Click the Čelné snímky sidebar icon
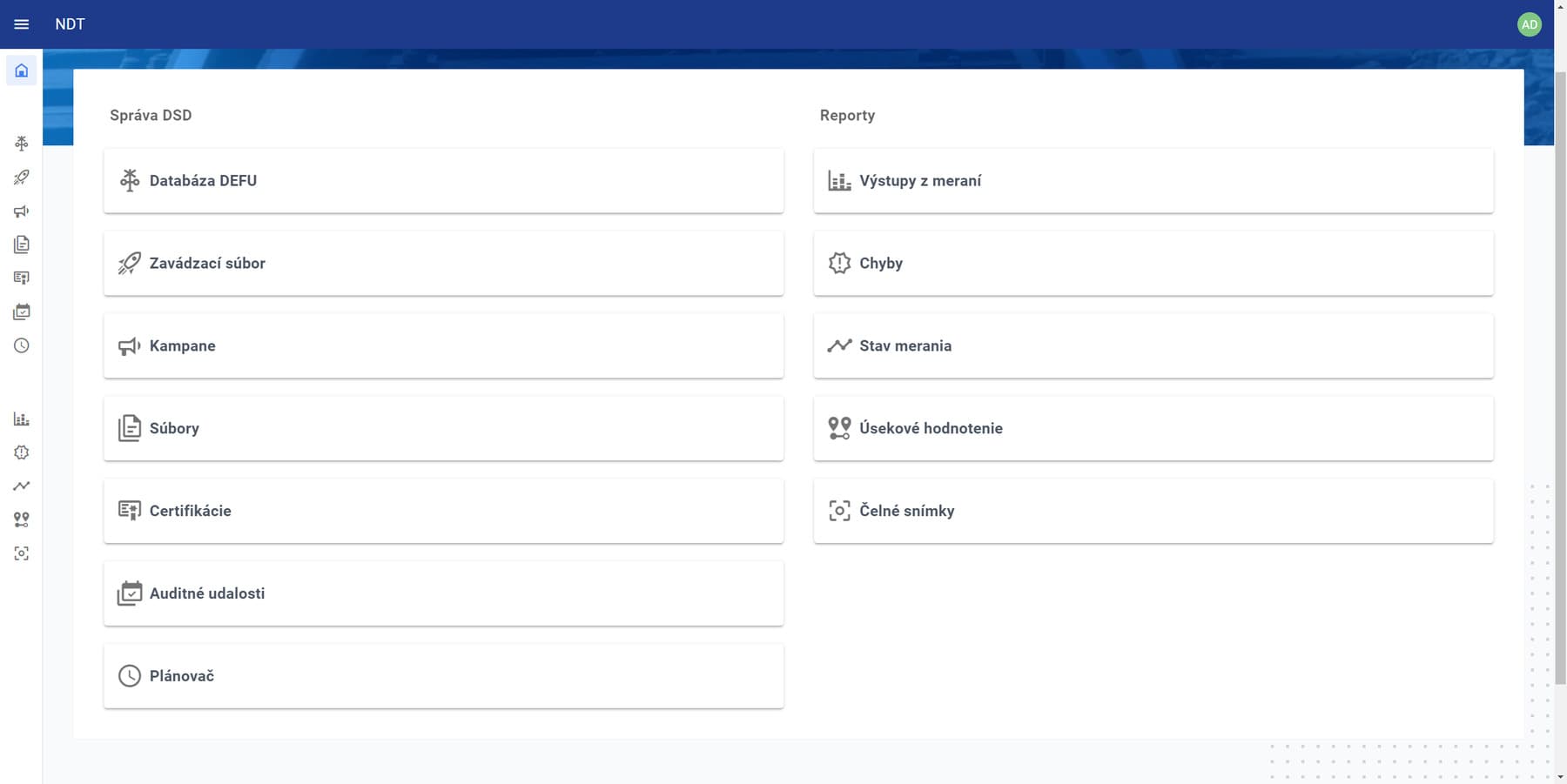1567x784 pixels. coord(22,553)
